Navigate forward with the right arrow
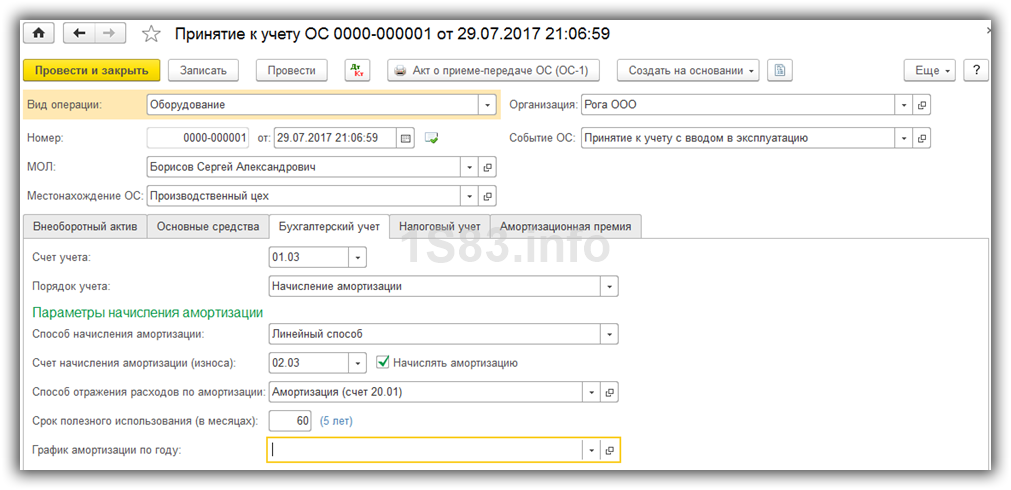 [x=110, y=34]
